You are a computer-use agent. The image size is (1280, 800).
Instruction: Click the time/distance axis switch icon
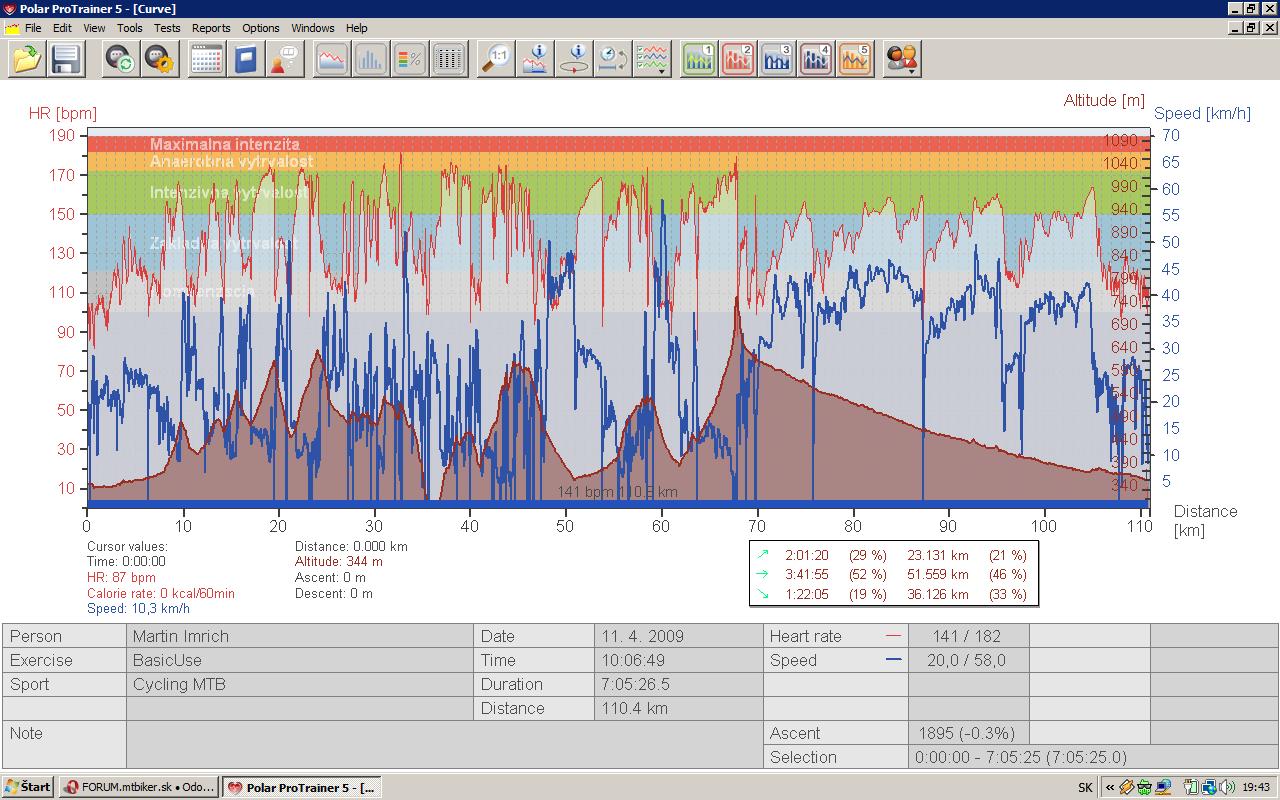coord(613,59)
